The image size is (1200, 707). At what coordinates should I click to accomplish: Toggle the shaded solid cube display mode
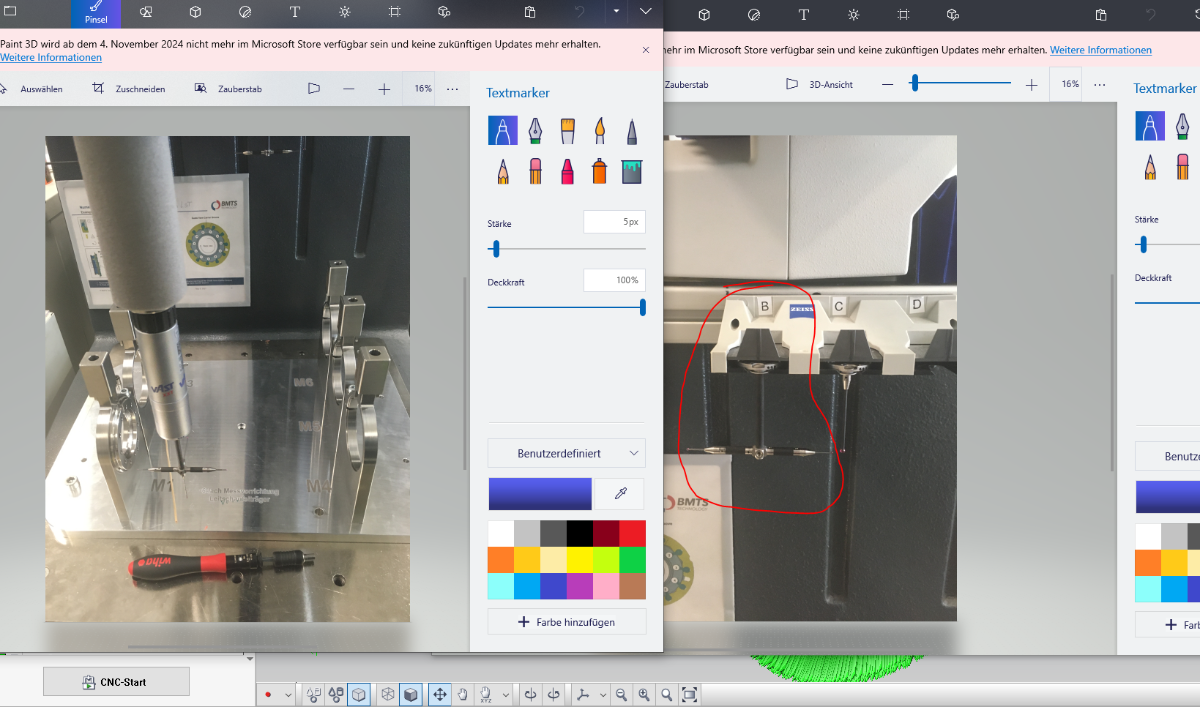(x=410, y=694)
